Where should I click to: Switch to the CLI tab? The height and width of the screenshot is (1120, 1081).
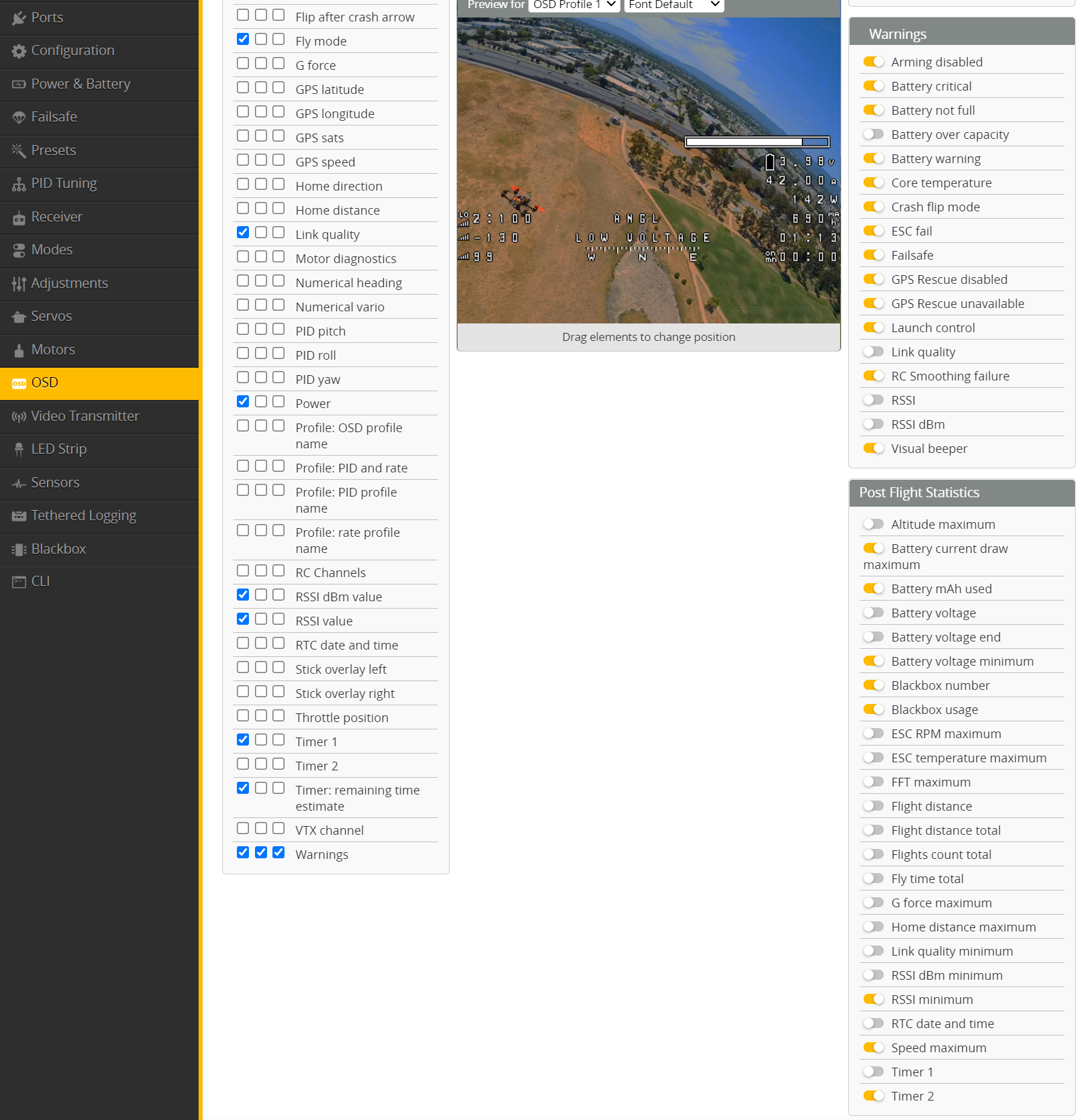[x=40, y=581]
